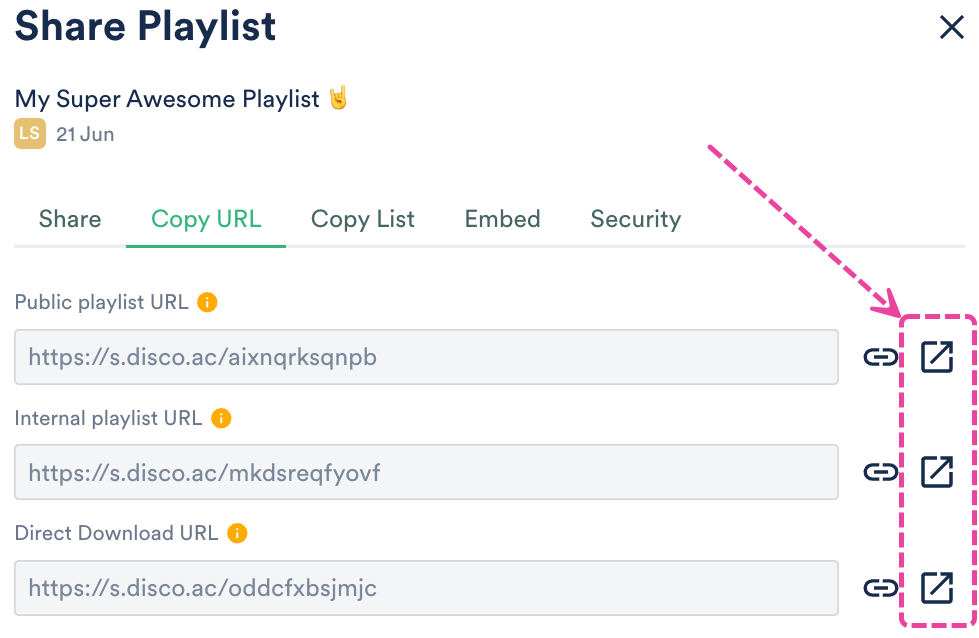Copy the Internal playlist URL link icon
This screenshot has width=979, height=638.
(x=881, y=472)
